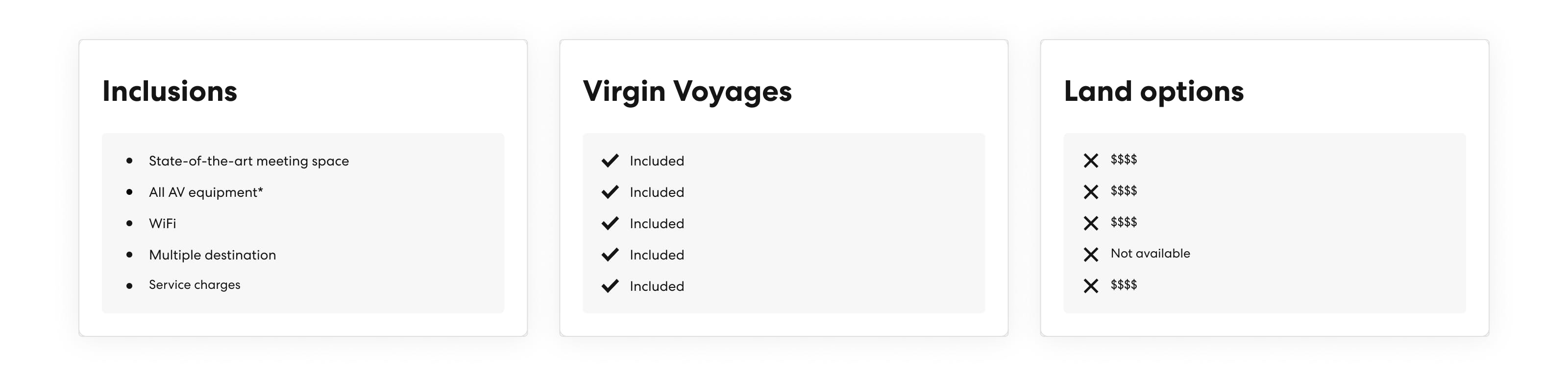The height and width of the screenshot is (376, 1568).
Task: Click the bullet before Service charges
Action: coord(129,286)
